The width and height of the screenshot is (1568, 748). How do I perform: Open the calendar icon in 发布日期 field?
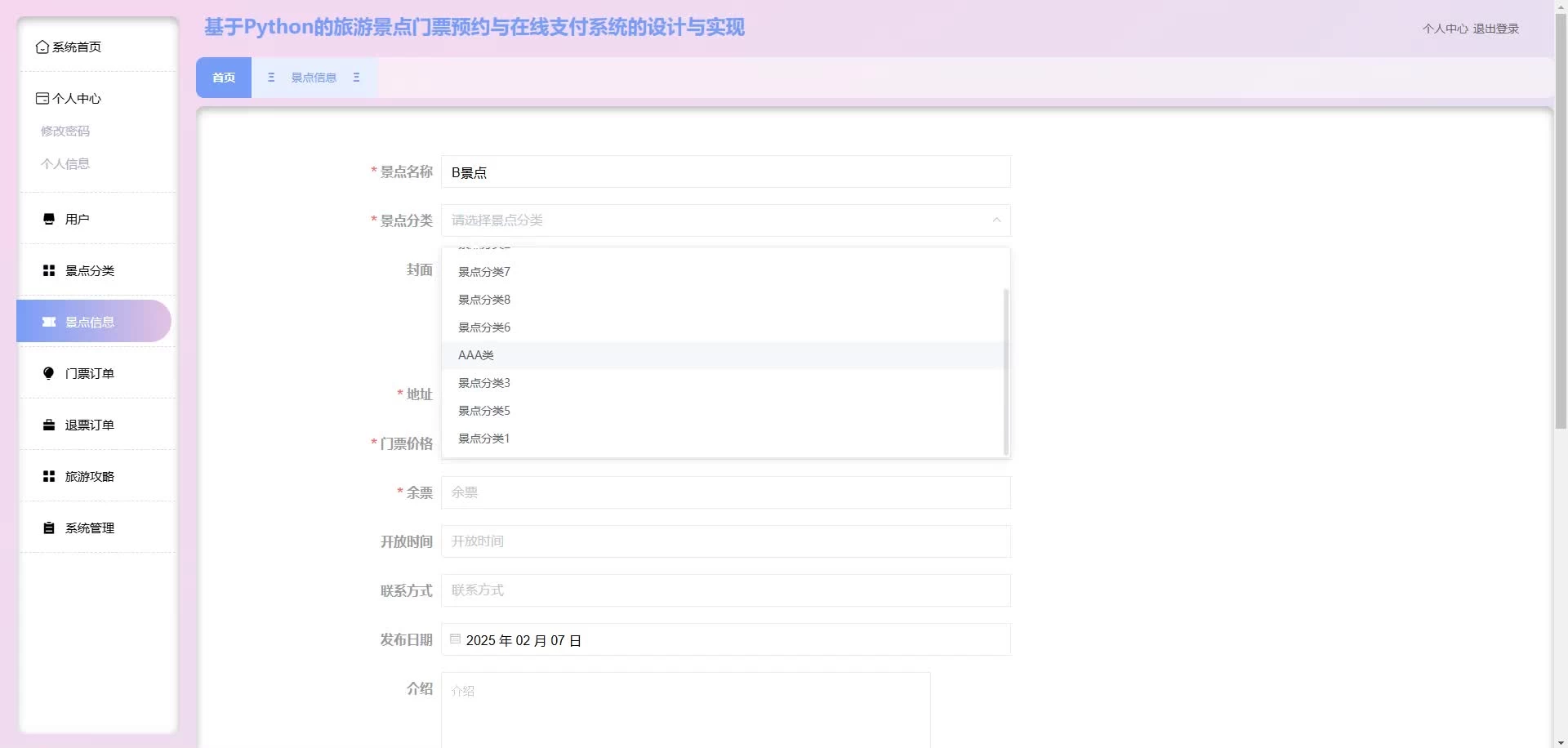coord(456,639)
